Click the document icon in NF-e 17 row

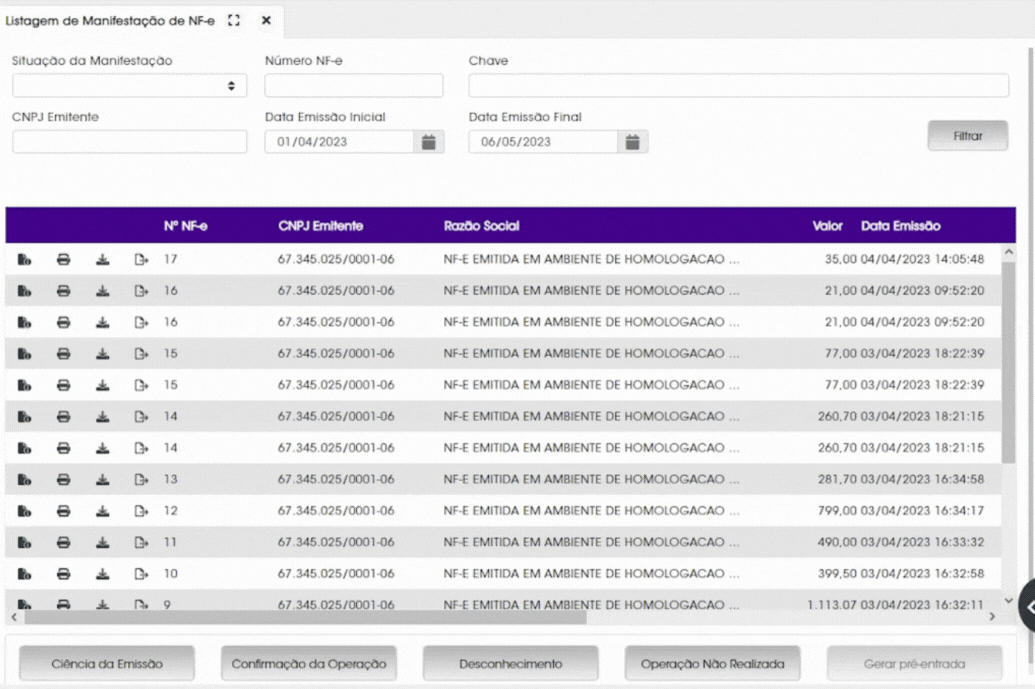[x=24, y=259]
